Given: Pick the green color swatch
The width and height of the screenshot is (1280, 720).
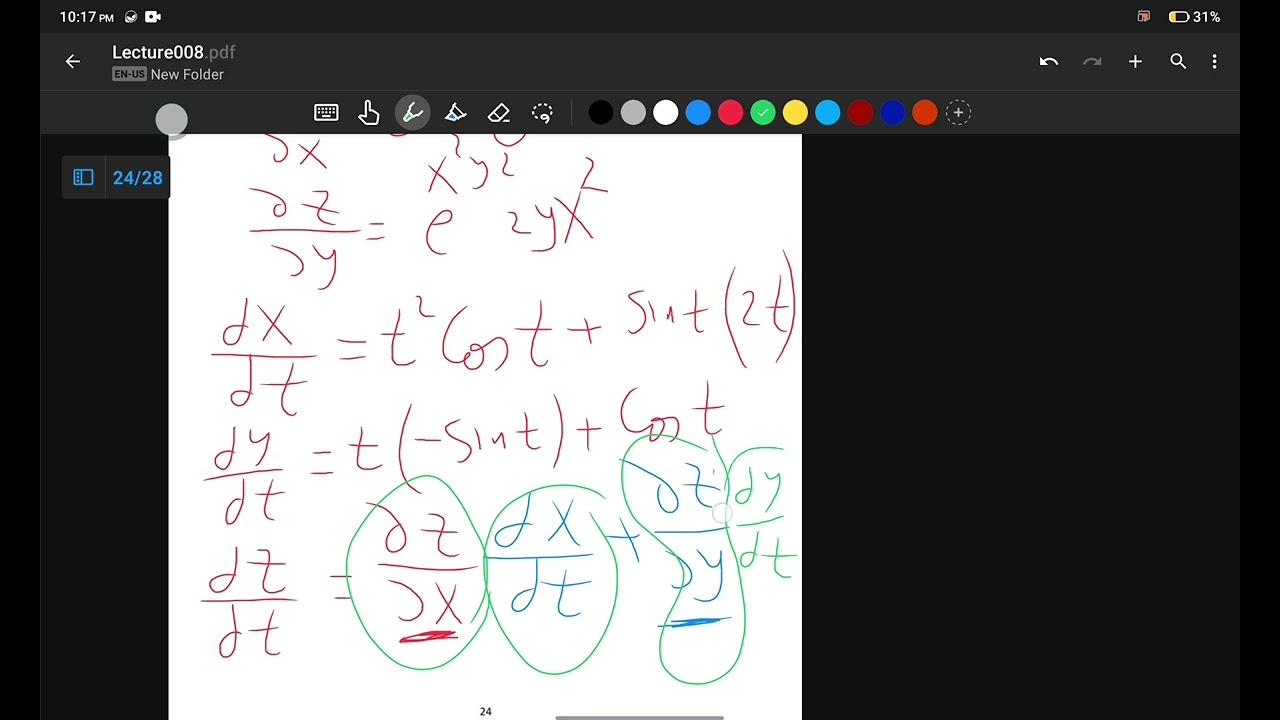Looking at the screenshot, I should pyautogui.click(x=763, y=113).
